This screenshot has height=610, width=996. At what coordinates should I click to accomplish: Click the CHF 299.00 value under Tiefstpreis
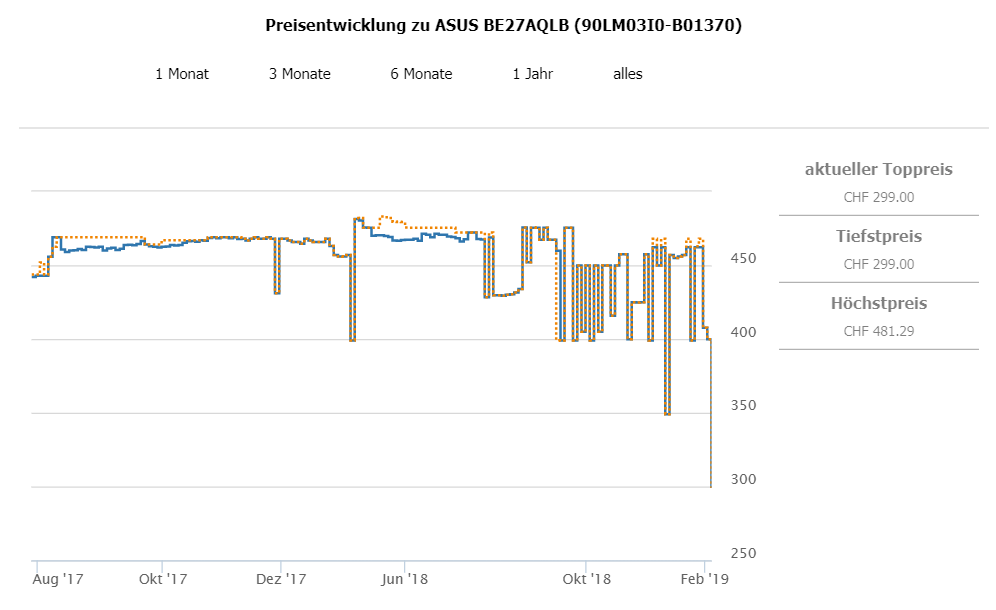click(x=878, y=264)
